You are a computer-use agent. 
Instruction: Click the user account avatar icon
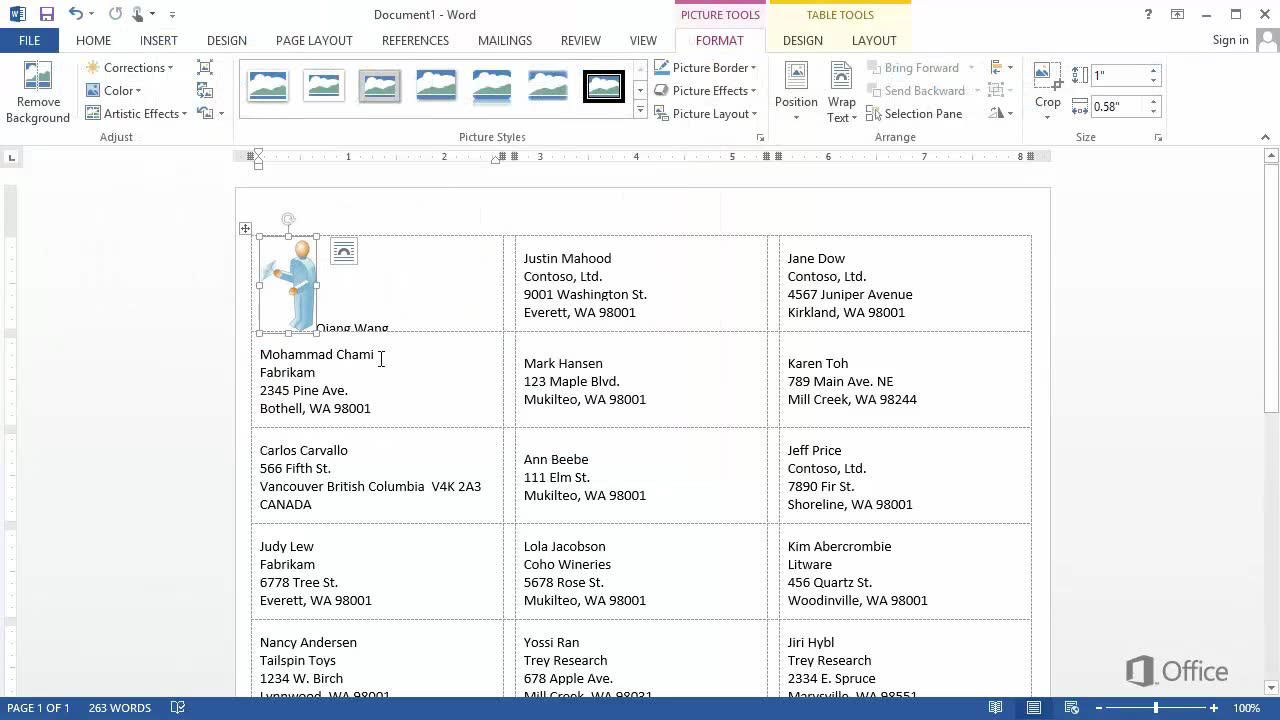1267,40
